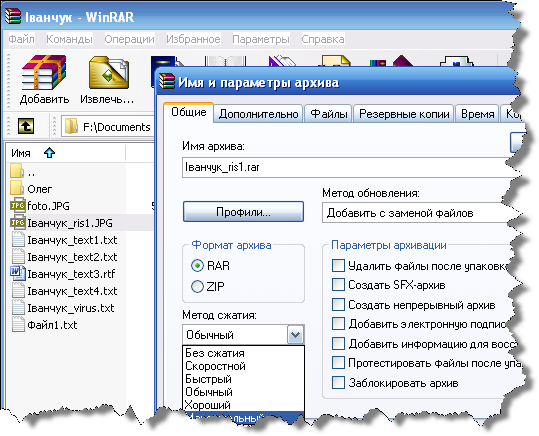Viewport: 539px width, 436px height.
Task: Click the folder icon next to F:\Documents
Action: pos(71,126)
